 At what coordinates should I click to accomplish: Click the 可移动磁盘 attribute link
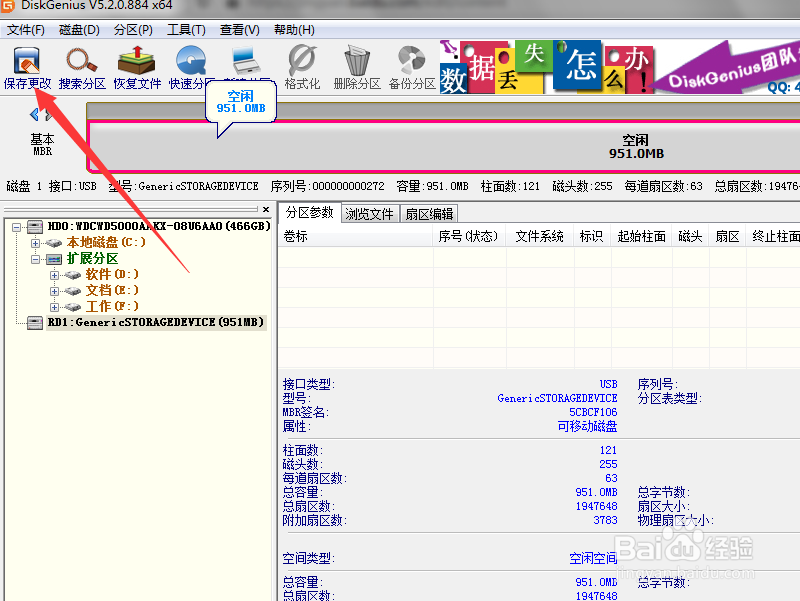click(588, 427)
